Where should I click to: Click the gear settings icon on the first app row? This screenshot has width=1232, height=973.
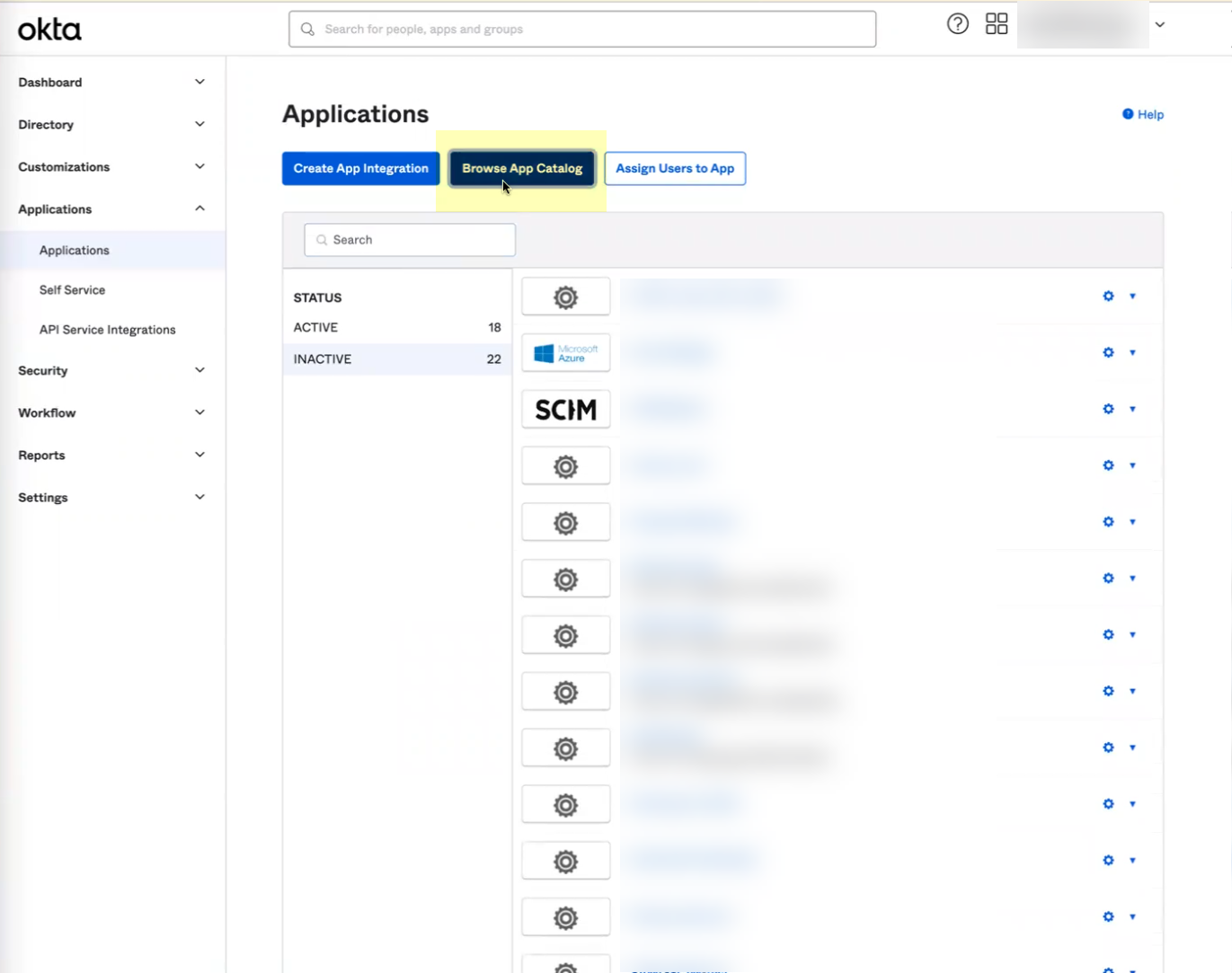1108,296
